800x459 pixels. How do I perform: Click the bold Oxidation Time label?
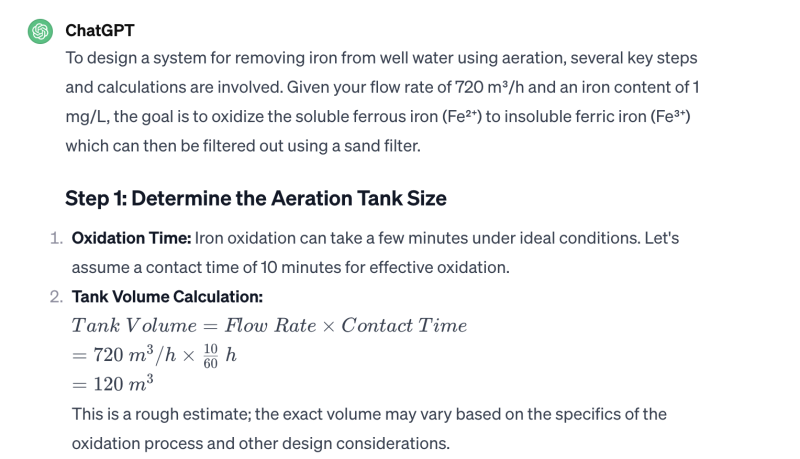[x=131, y=238]
